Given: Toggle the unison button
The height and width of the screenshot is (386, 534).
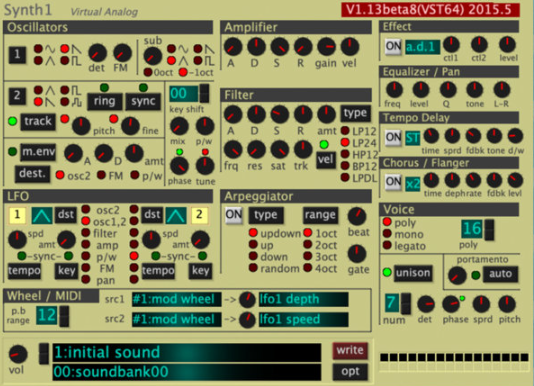Looking at the screenshot, I should pyautogui.click(x=413, y=273).
